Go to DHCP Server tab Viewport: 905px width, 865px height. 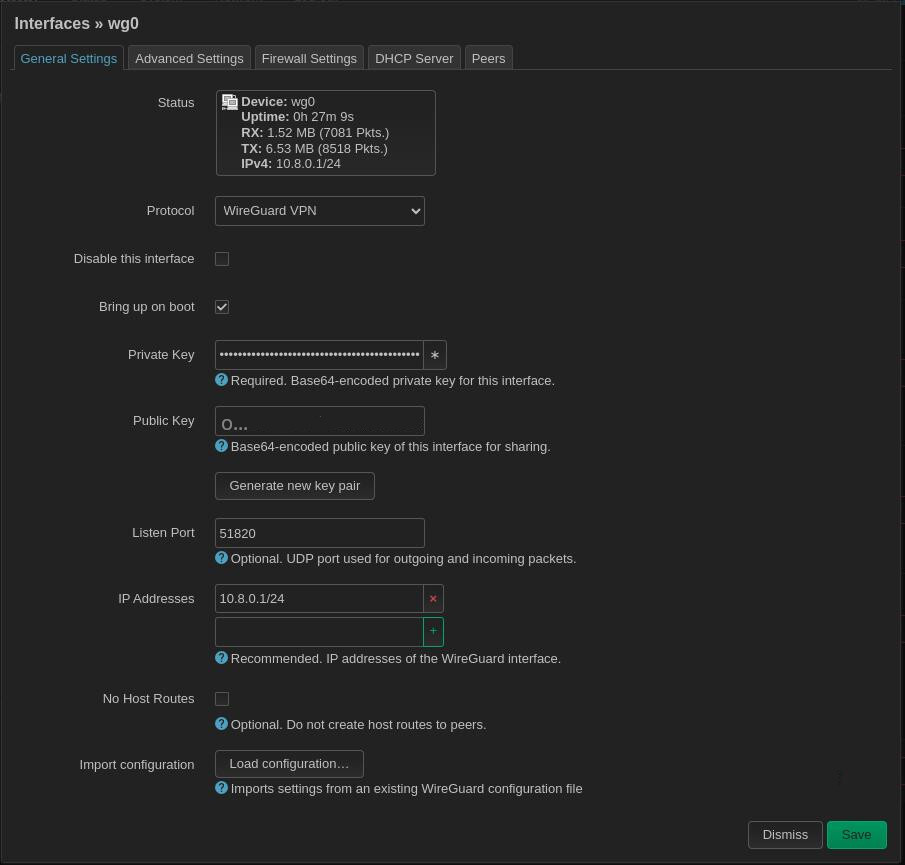pyautogui.click(x=414, y=58)
